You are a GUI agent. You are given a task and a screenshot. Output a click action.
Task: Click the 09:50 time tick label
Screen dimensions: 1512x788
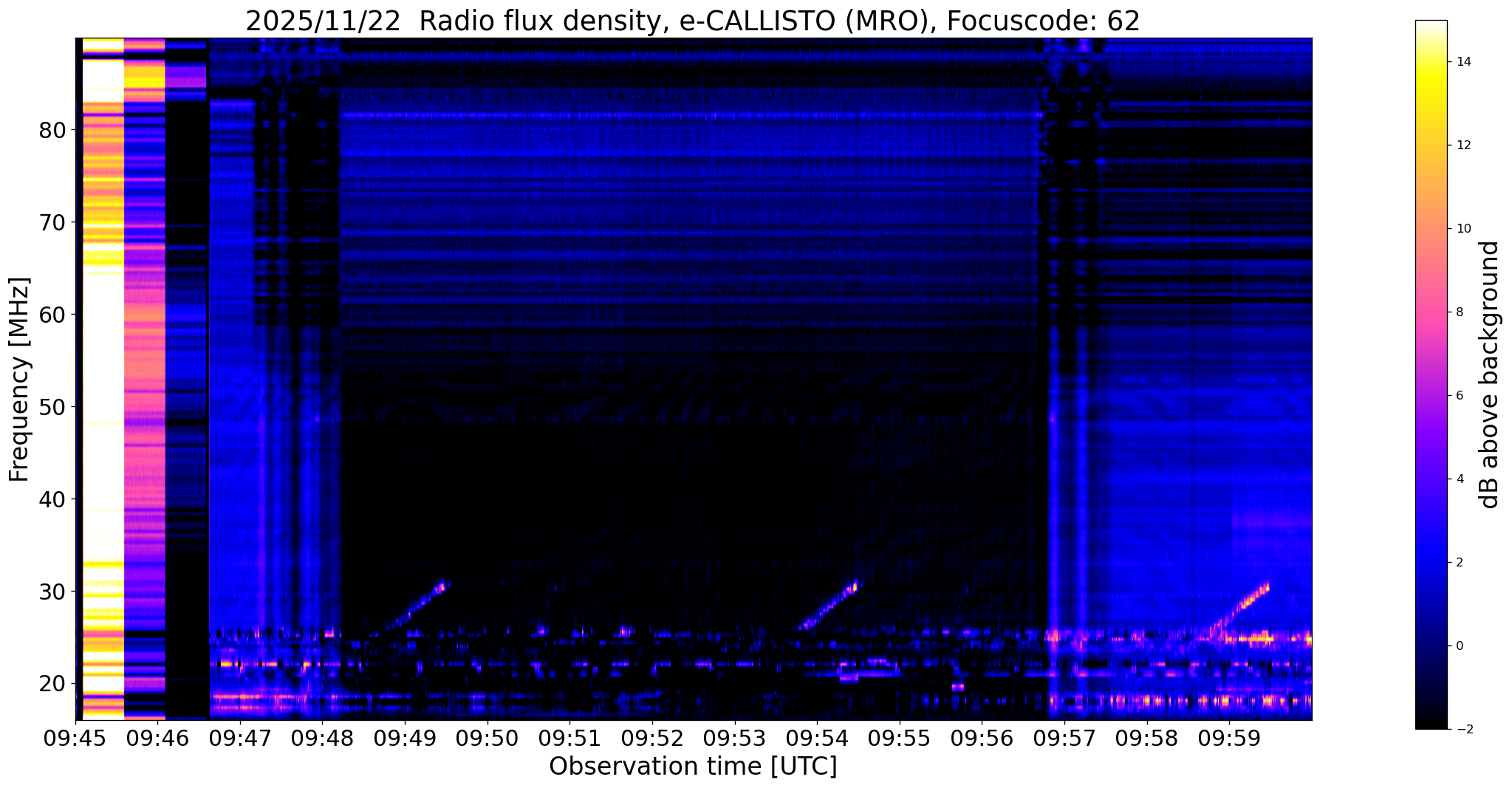[x=488, y=739]
